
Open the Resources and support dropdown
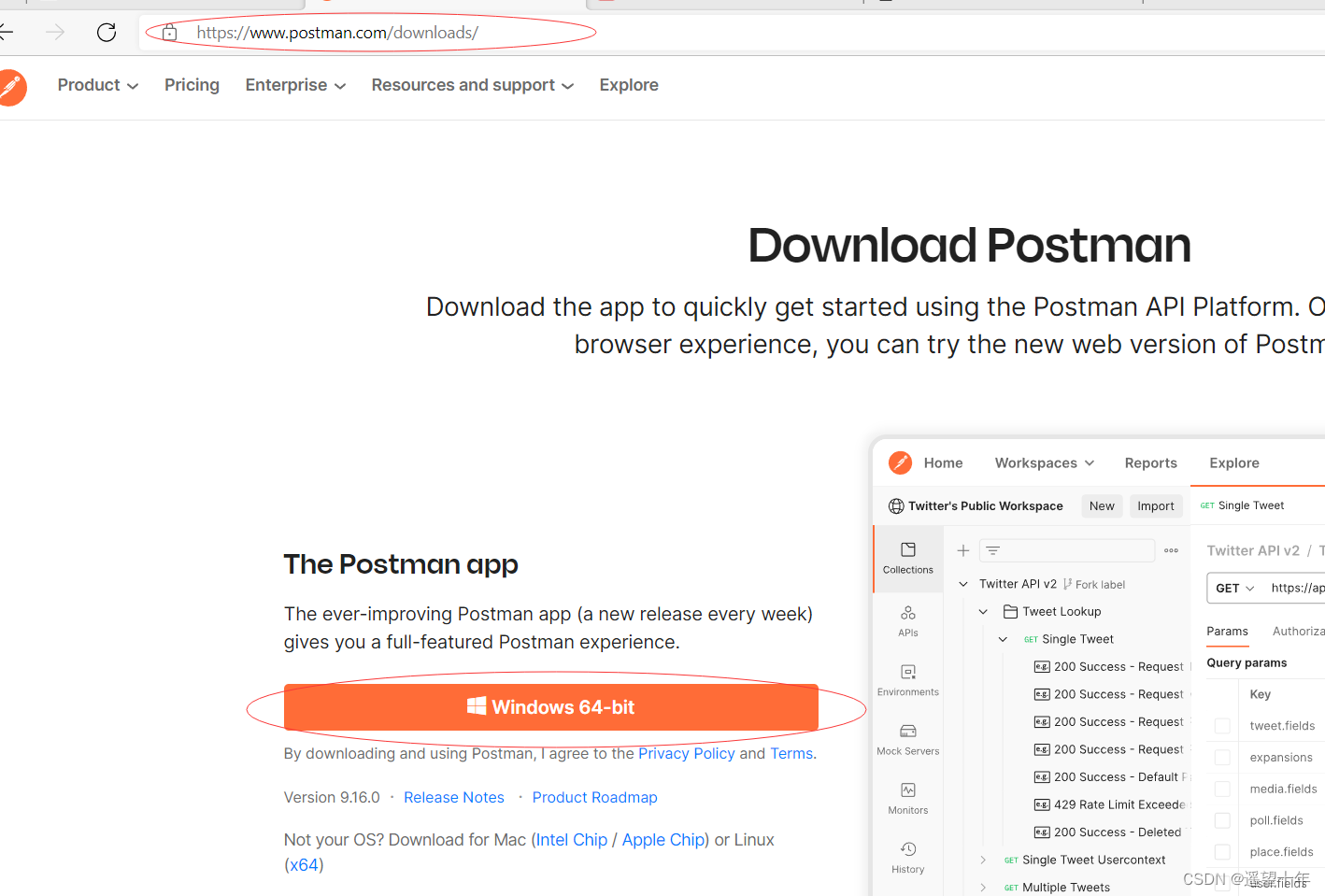tap(472, 85)
